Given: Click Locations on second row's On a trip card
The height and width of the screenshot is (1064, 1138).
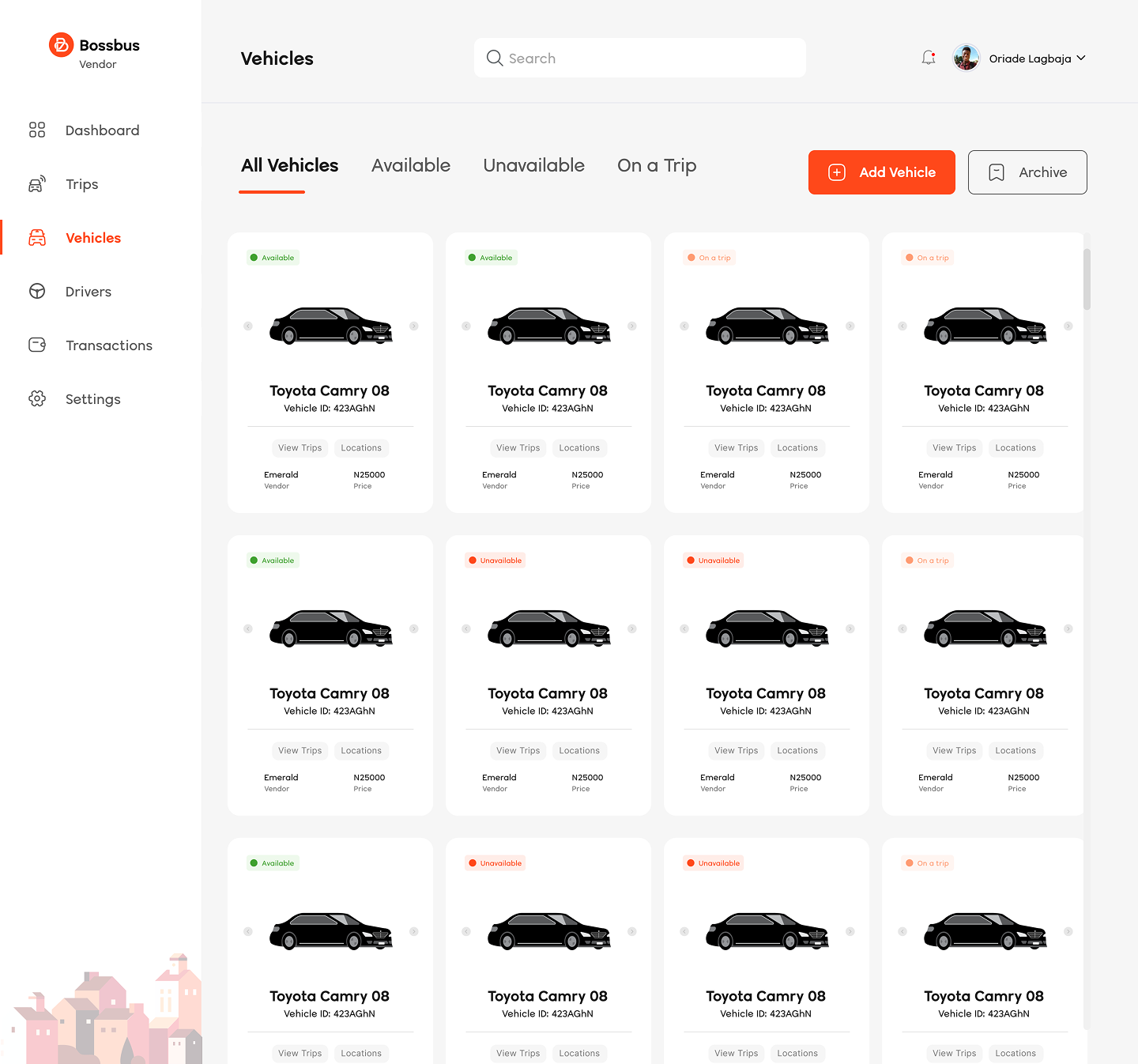Looking at the screenshot, I should (x=1016, y=751).
